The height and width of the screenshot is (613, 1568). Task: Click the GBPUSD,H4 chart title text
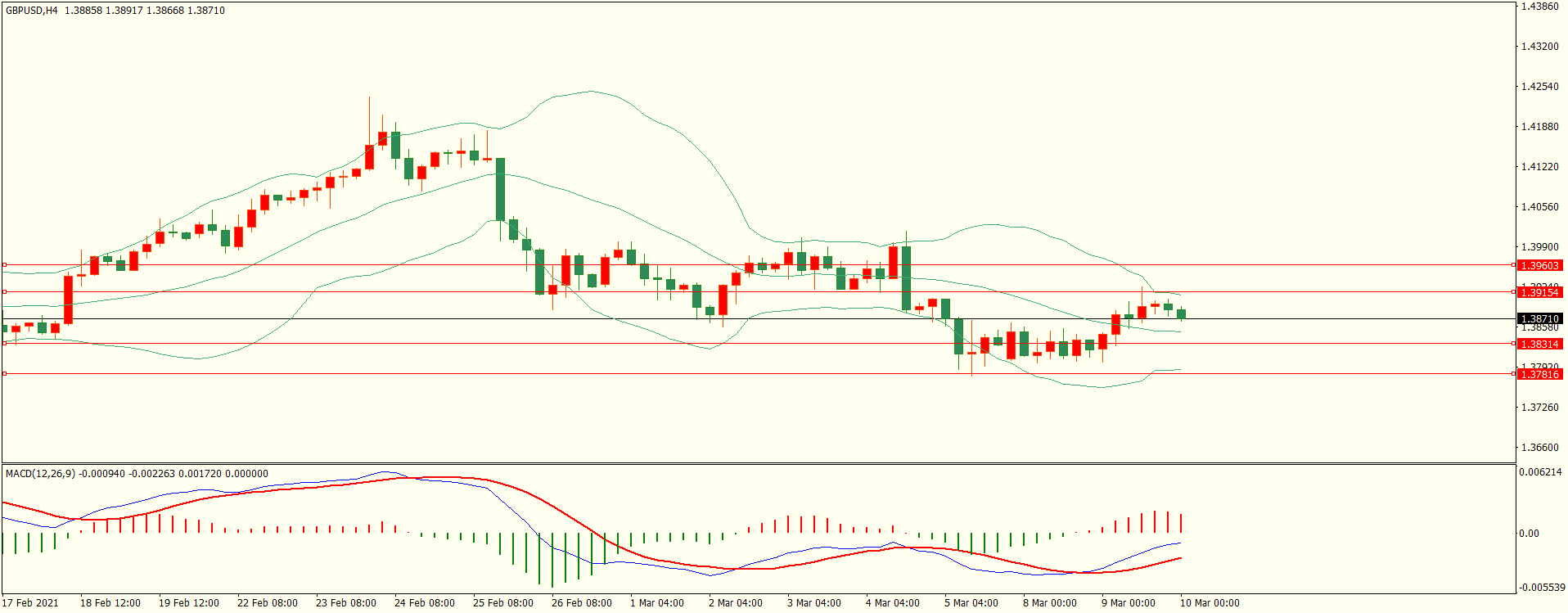[32, 11]
